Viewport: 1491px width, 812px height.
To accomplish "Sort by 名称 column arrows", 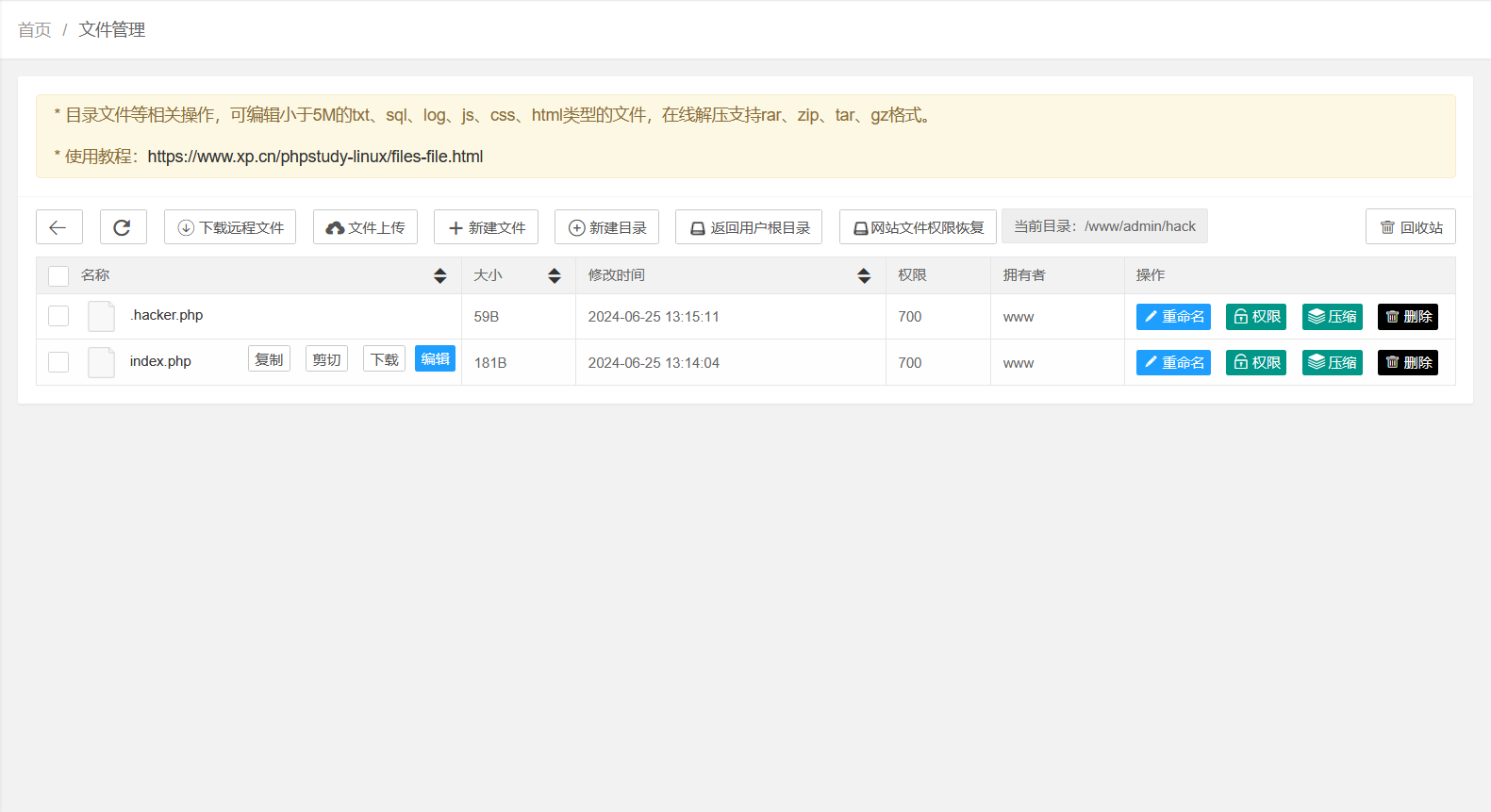I will click(439, 275).
